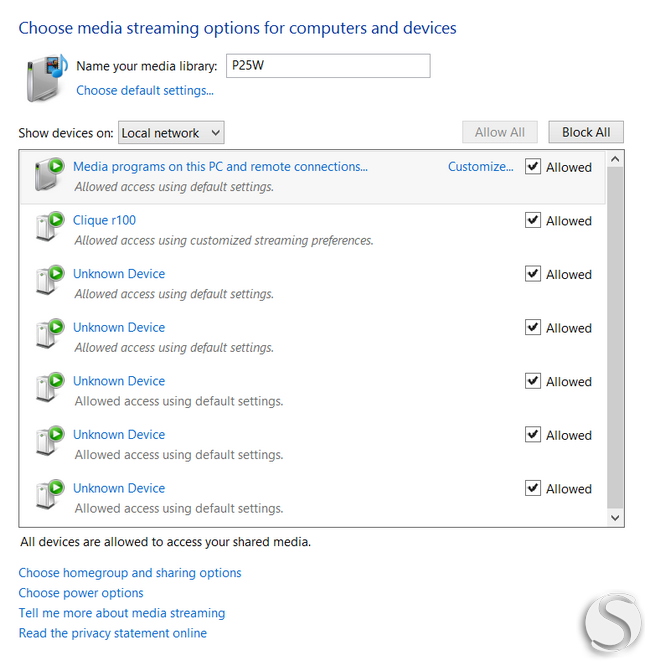Open Choose default settings link
The image size is (650, 666).
click(x=145, y=90)
